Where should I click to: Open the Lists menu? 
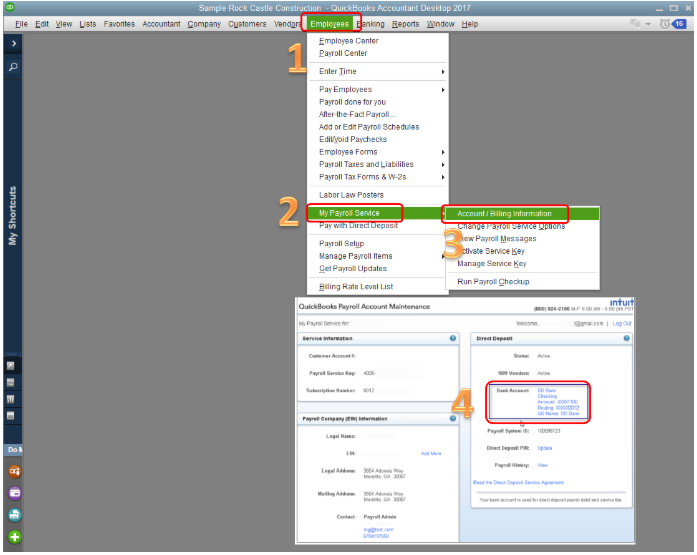point(88,24)
